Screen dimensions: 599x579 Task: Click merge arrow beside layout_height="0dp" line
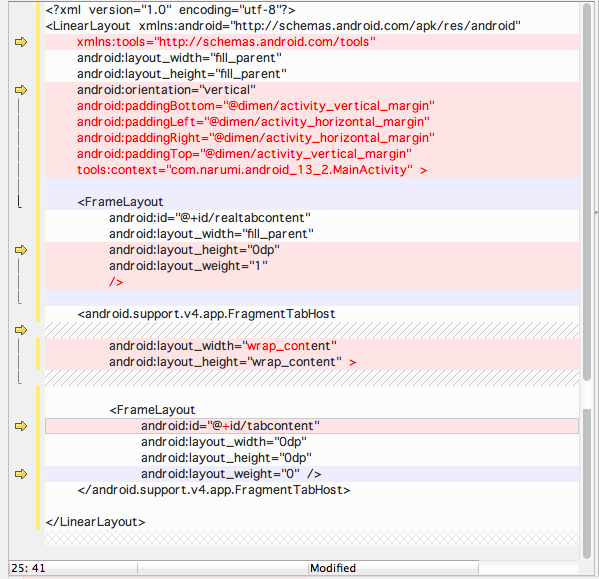coord(21,250)
